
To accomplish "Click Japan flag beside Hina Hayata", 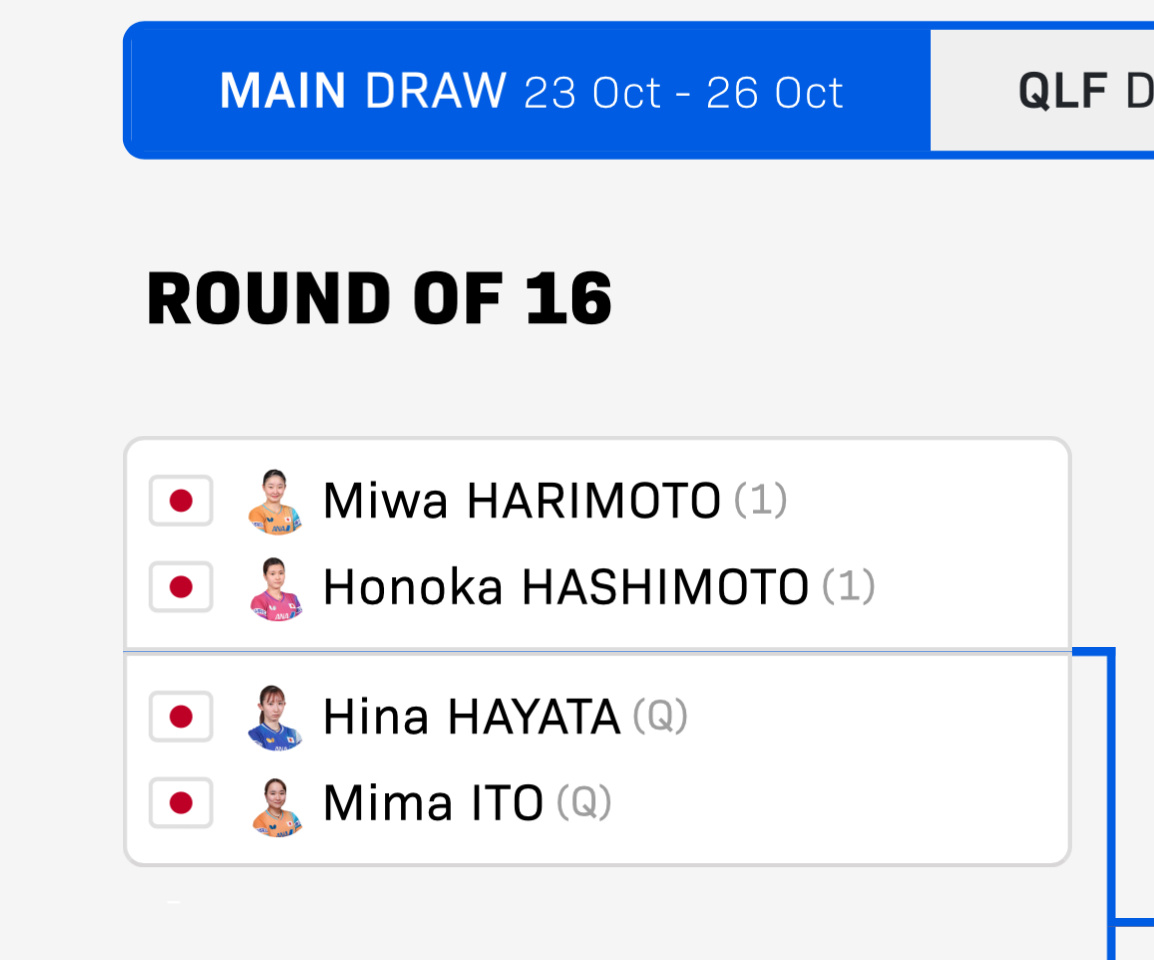I will pos(181,716).
